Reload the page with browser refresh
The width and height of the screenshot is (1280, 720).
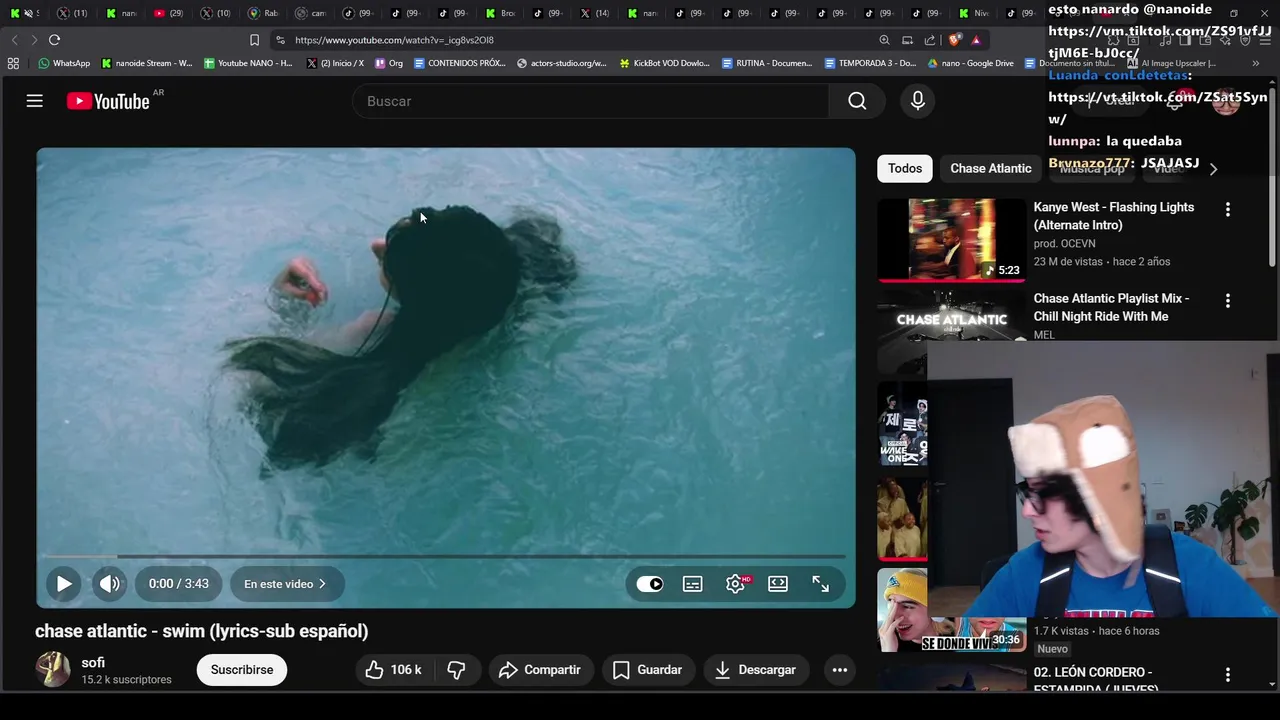coord(54,40)
